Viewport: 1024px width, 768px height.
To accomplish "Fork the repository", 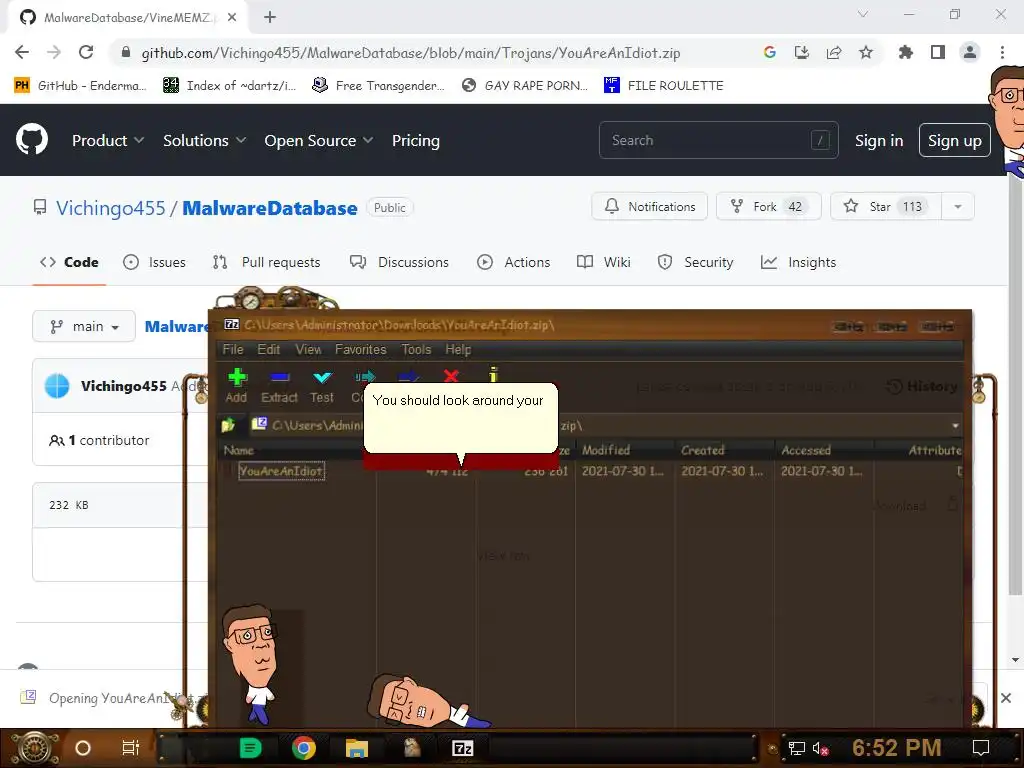I will (769, 206).
